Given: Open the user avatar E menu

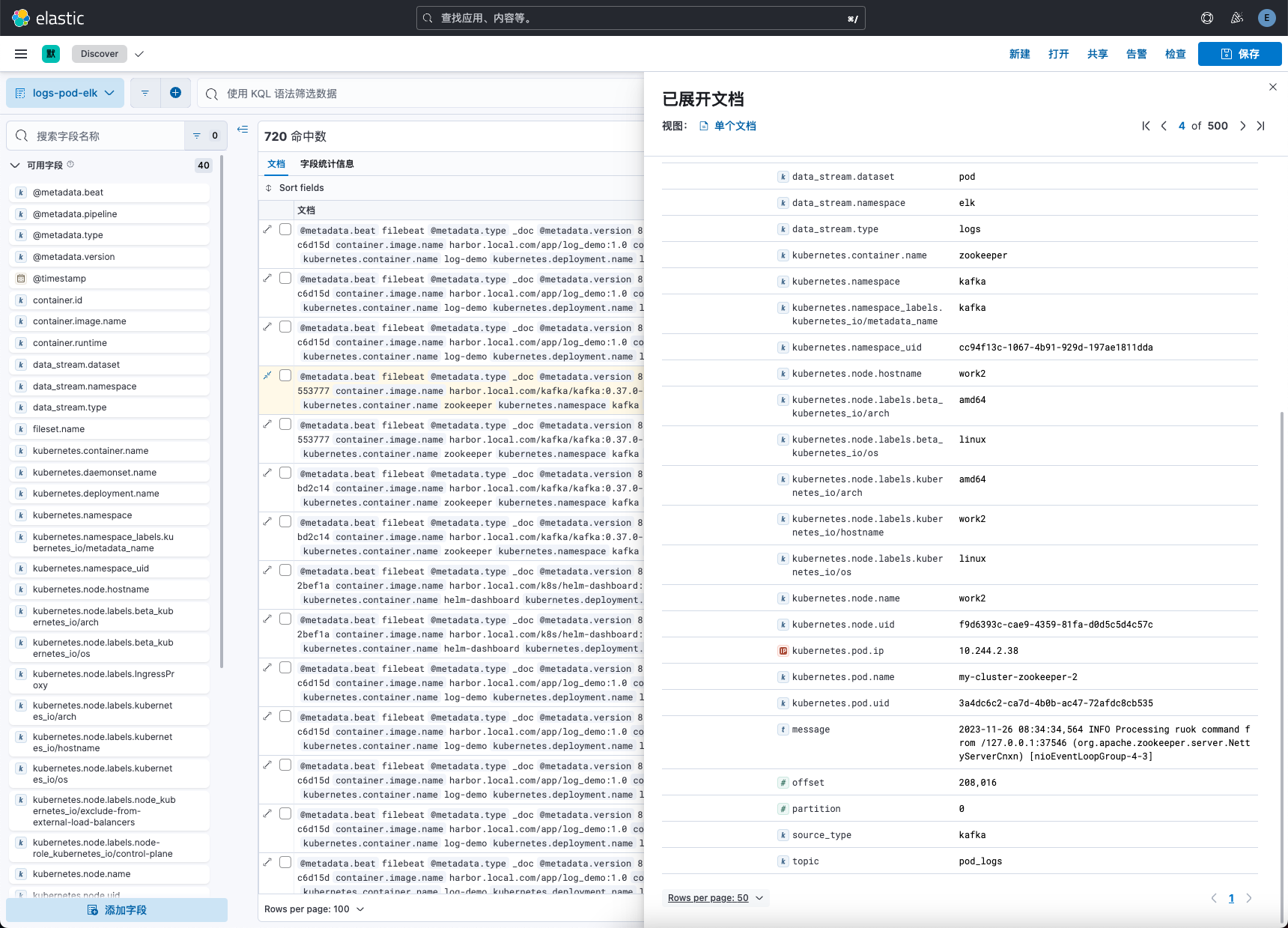Looking at the screenshot, I should pos(1267,18).
